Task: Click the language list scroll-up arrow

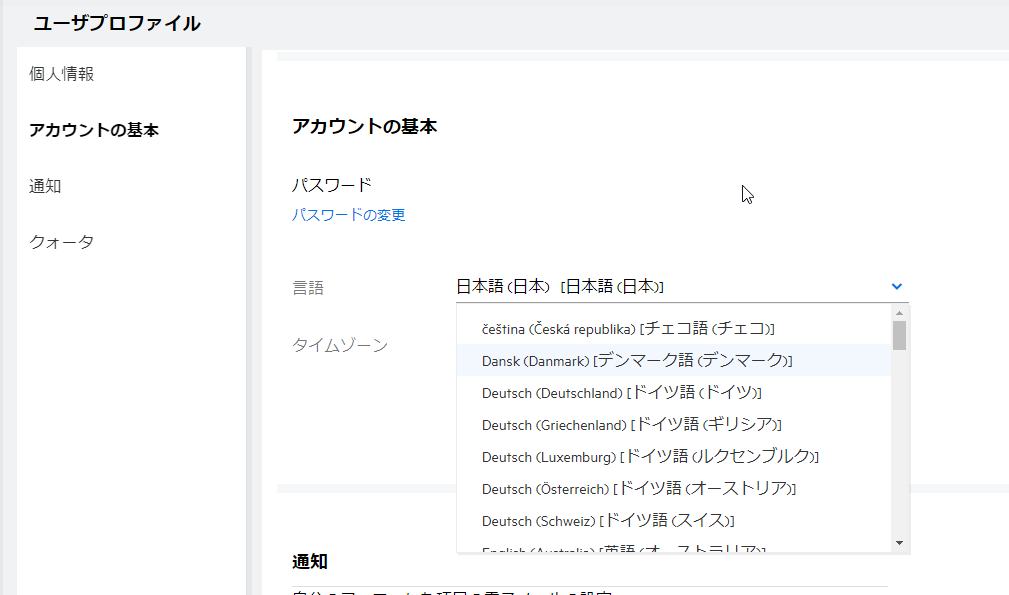Action: 900,313
